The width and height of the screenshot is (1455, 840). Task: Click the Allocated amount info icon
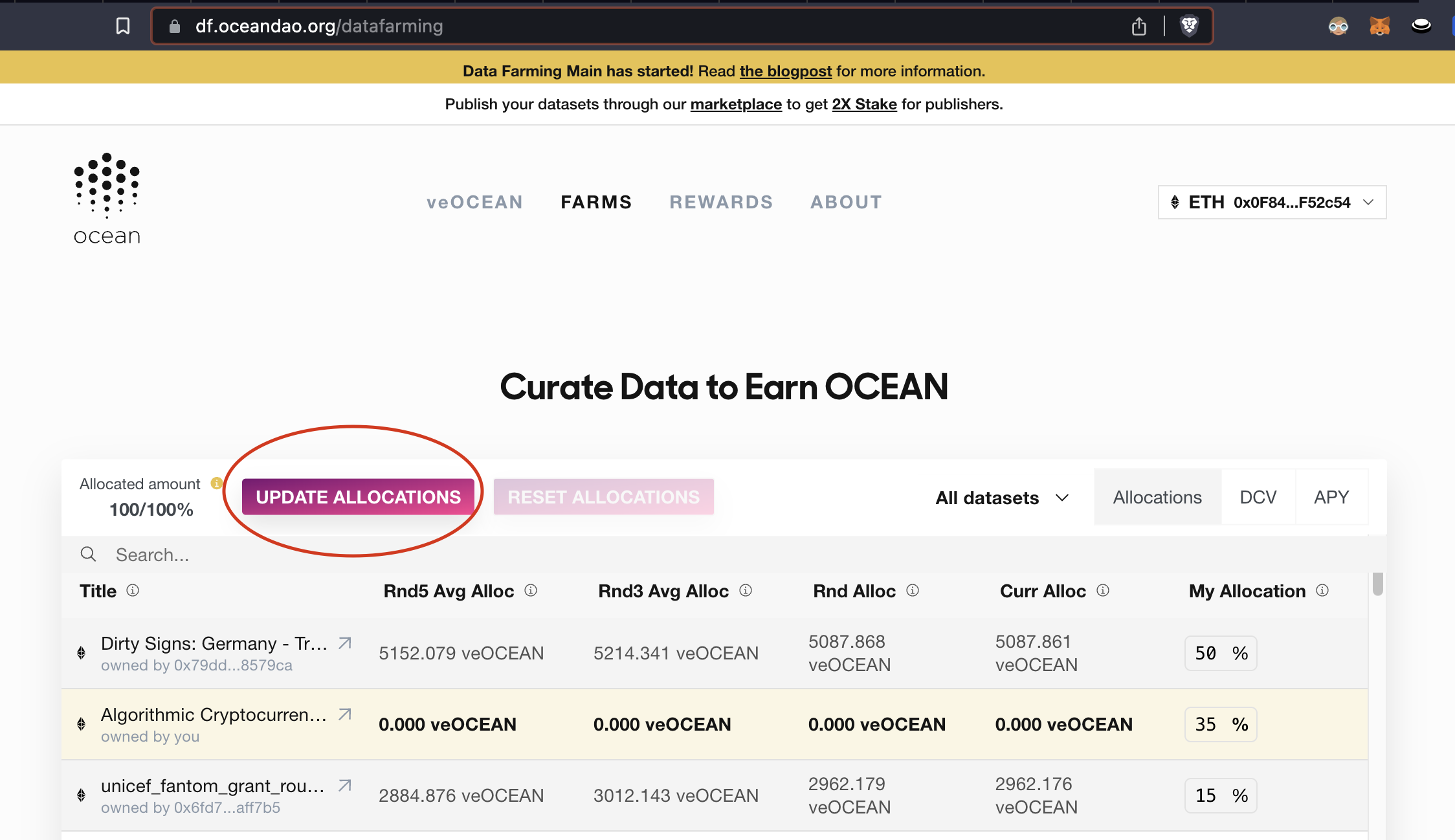pyautogui.click(x=217, y=483)
